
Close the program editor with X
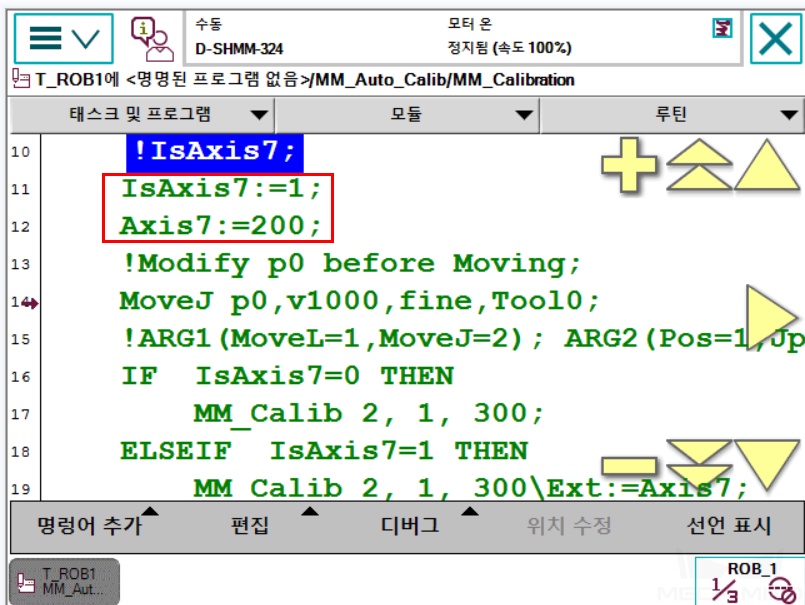pyautogui.click(x=776, y=39)
